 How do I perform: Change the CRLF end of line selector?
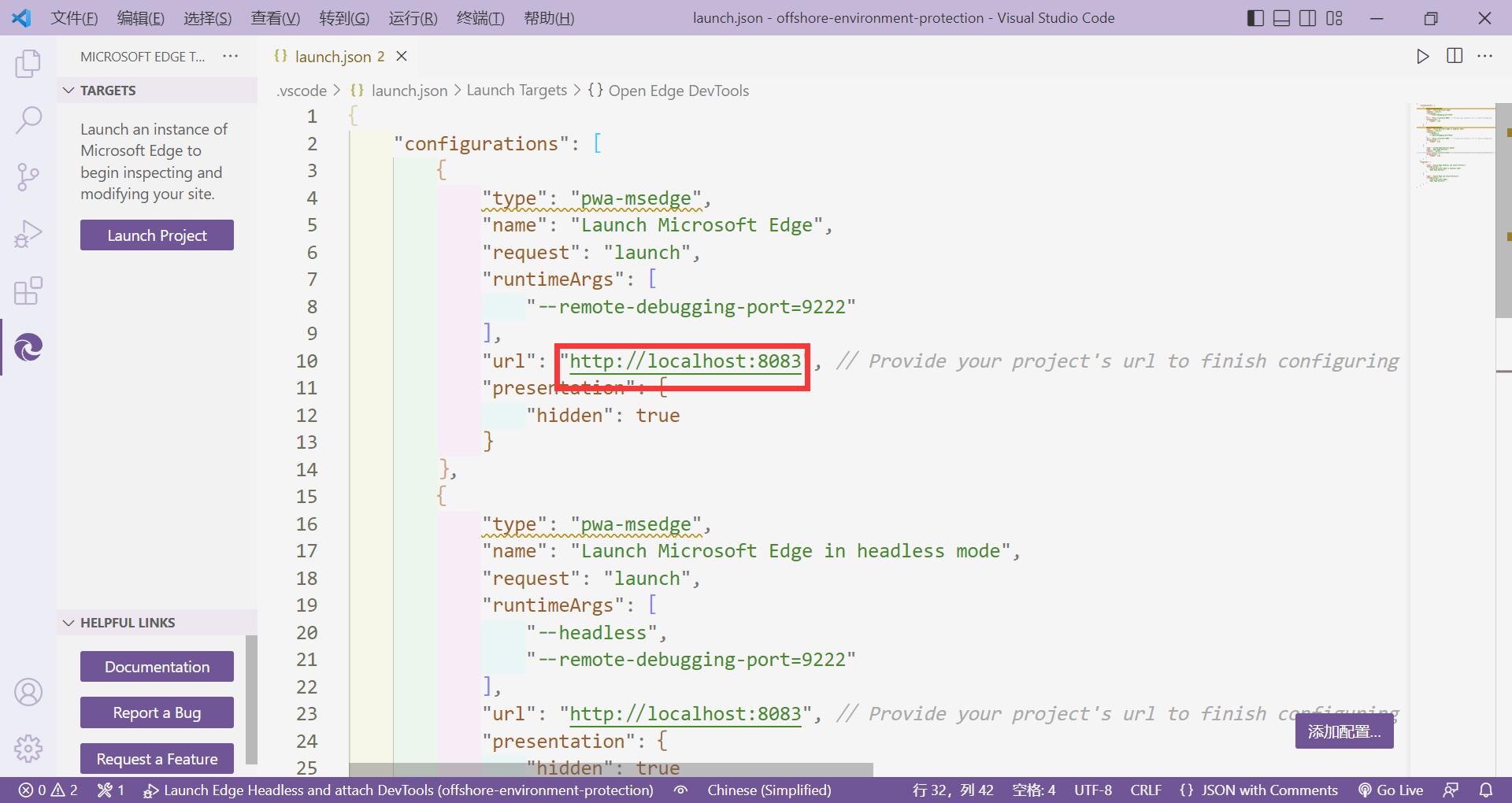[x=1146, y=790]
